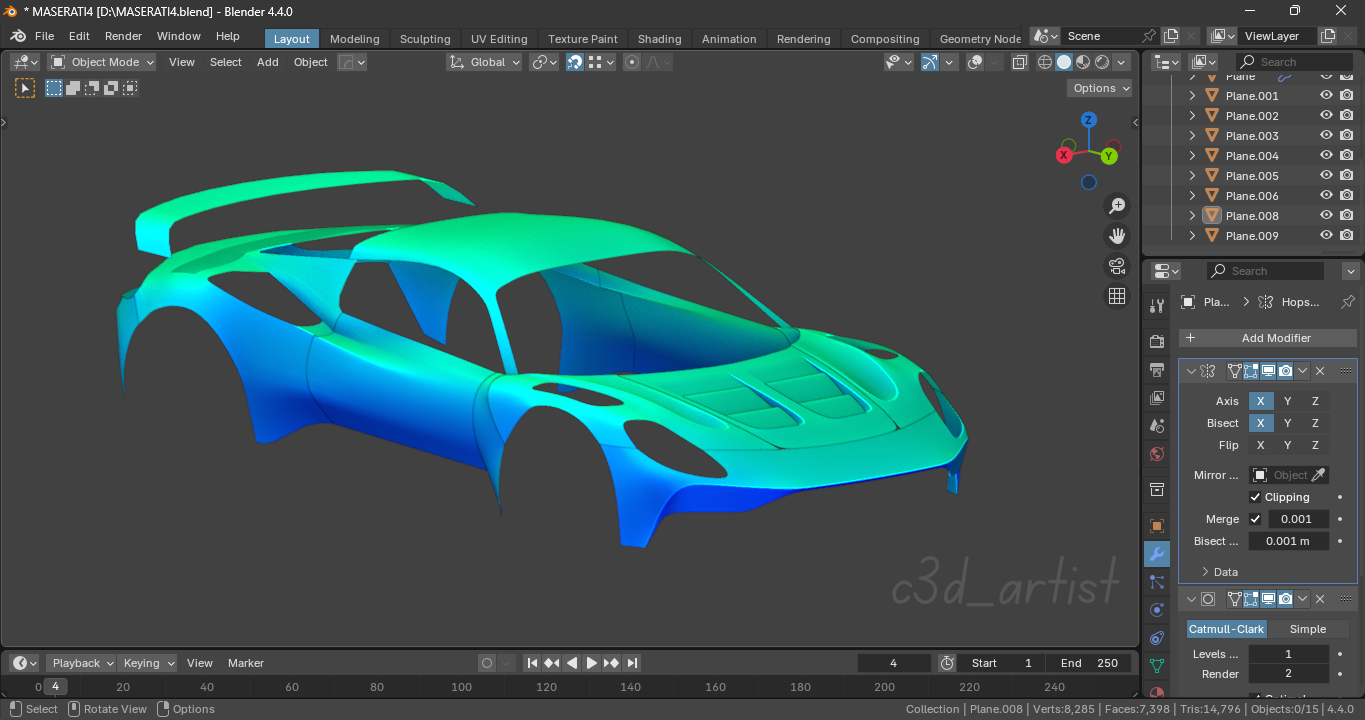The image size is (1365, 720).
Task: Open the viewport Options dropdown
Action: click(1100, 88)
